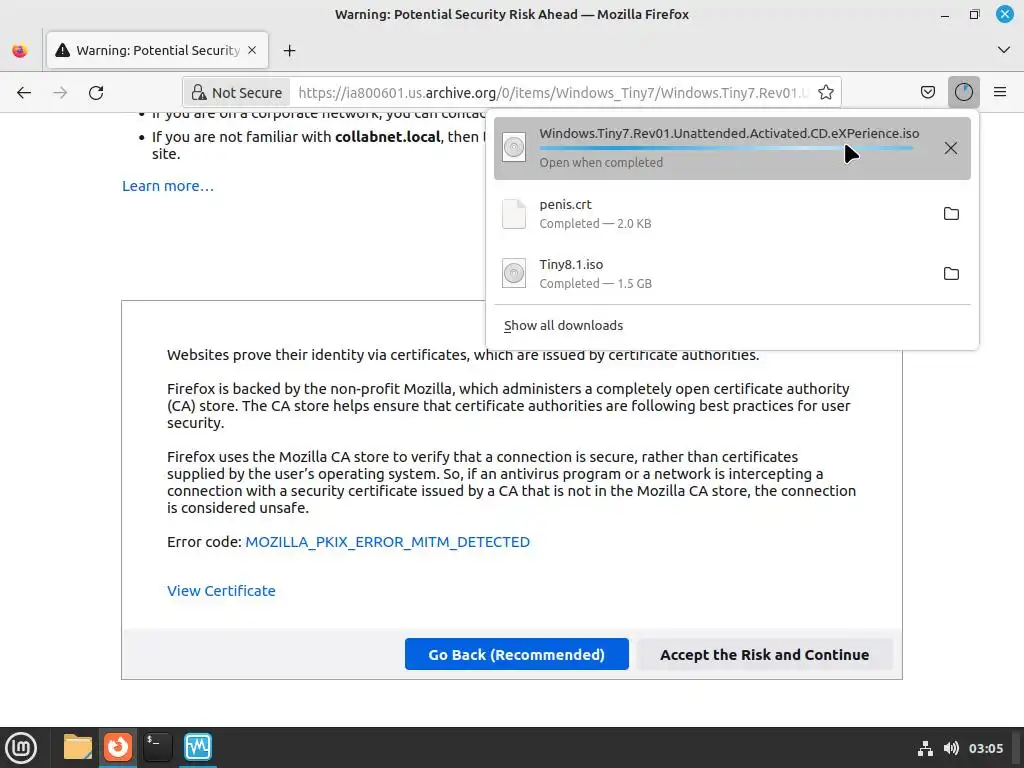The image size is (1024, 768).
Task: Open Firefox View pinned icon
Action: (x=20, y=50)
